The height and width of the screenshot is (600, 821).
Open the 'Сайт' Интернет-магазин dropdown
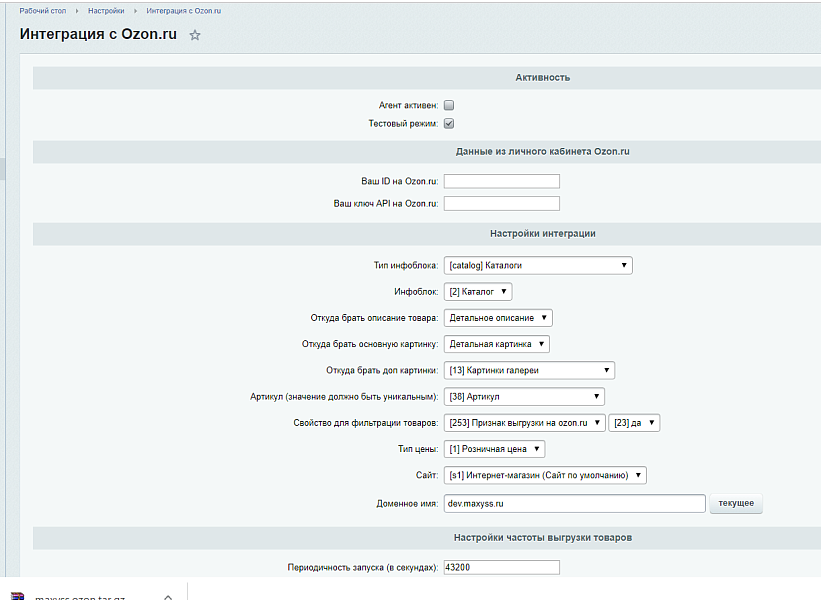(545, 475)
